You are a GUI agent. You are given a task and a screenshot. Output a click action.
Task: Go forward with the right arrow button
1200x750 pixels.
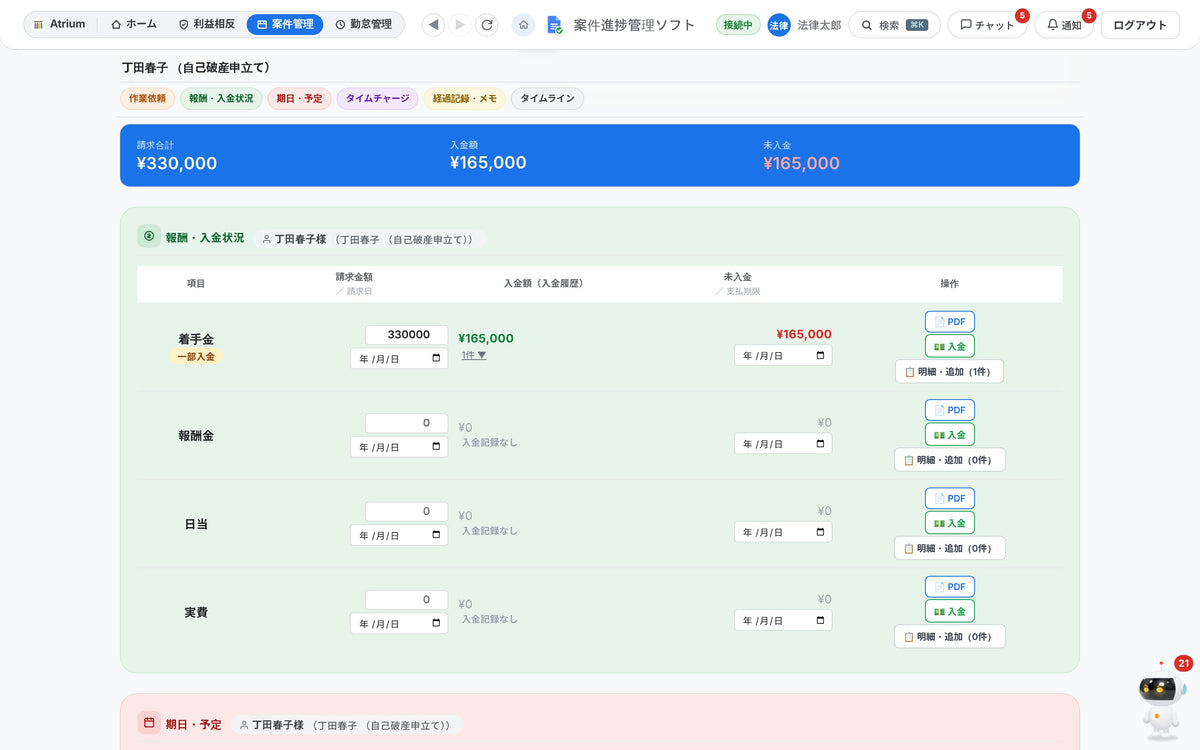coord(460,25)
